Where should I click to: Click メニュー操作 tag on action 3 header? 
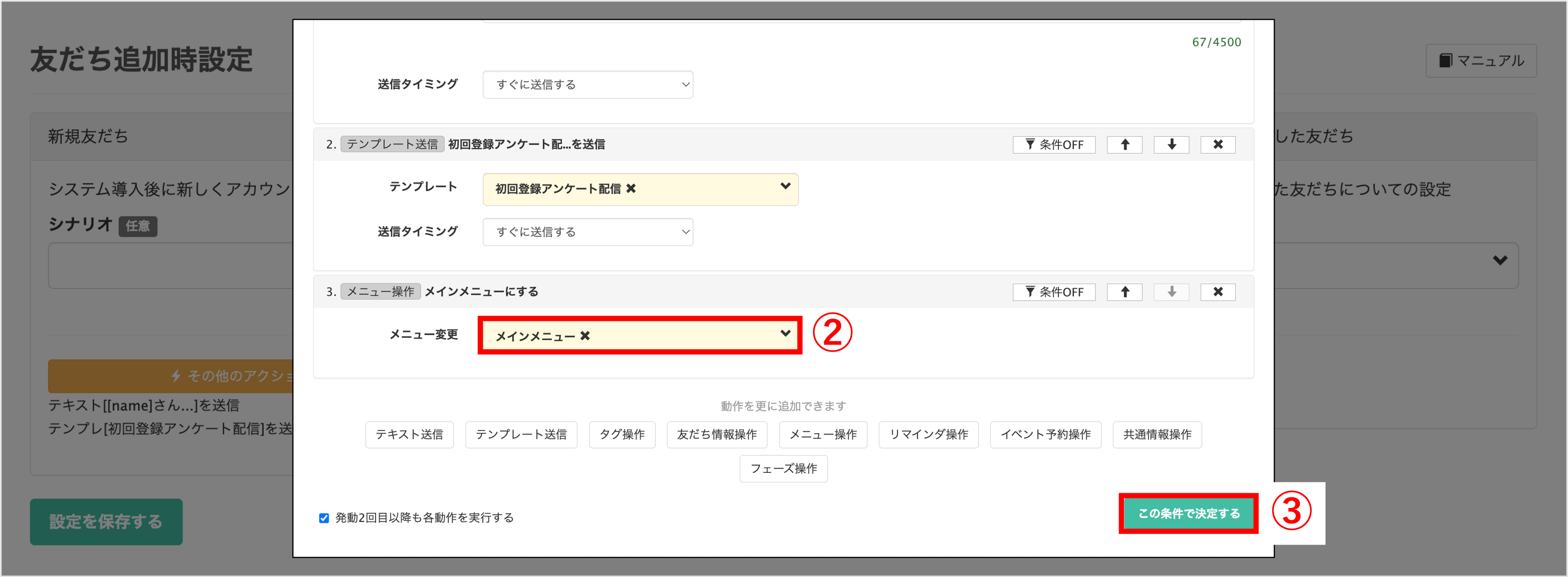point(380,292)
